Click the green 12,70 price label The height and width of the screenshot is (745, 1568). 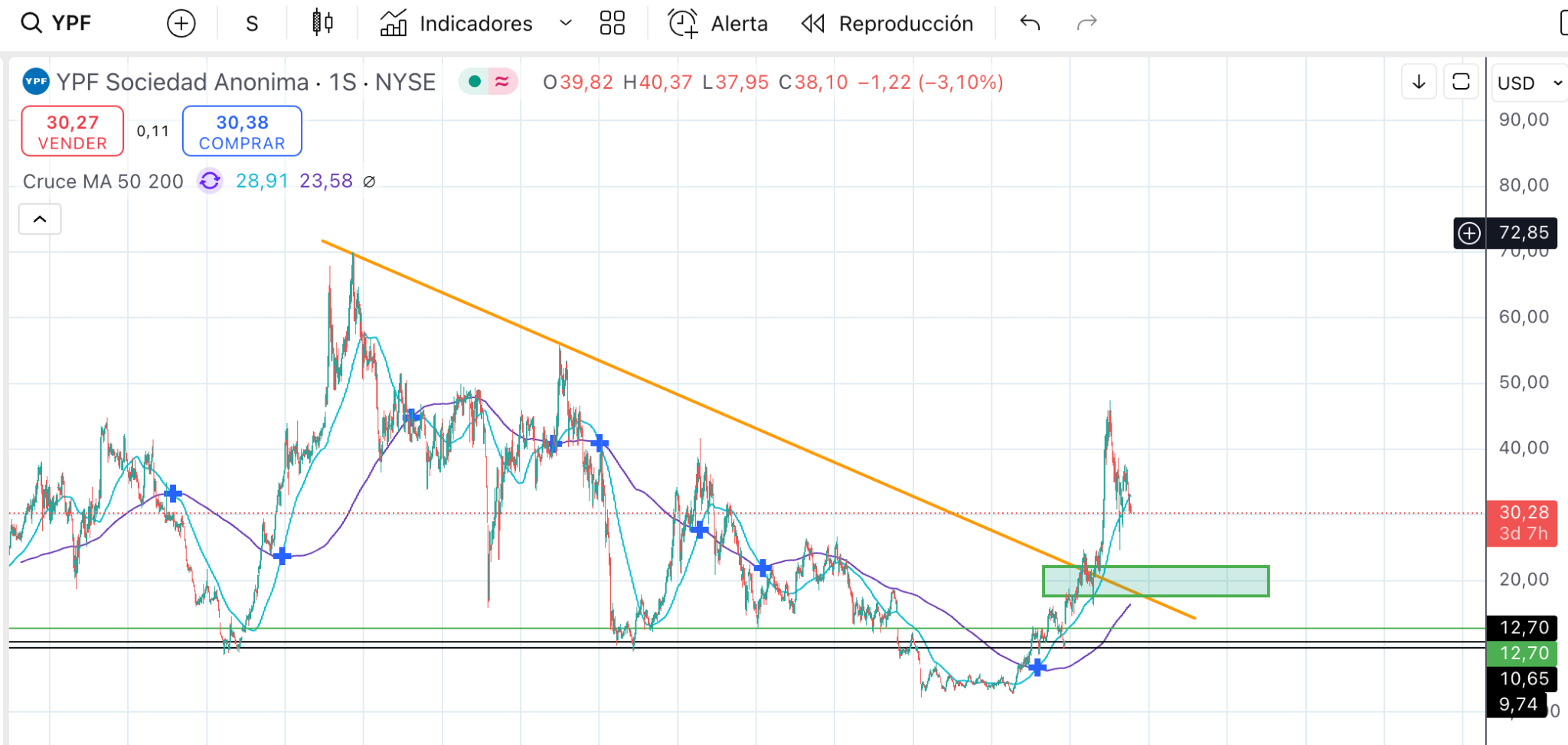coord(1524,653)
